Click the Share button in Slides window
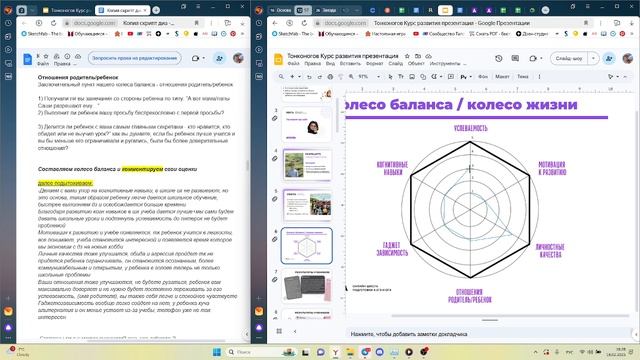Screen dimensions: 640x360 pos(609,58)
